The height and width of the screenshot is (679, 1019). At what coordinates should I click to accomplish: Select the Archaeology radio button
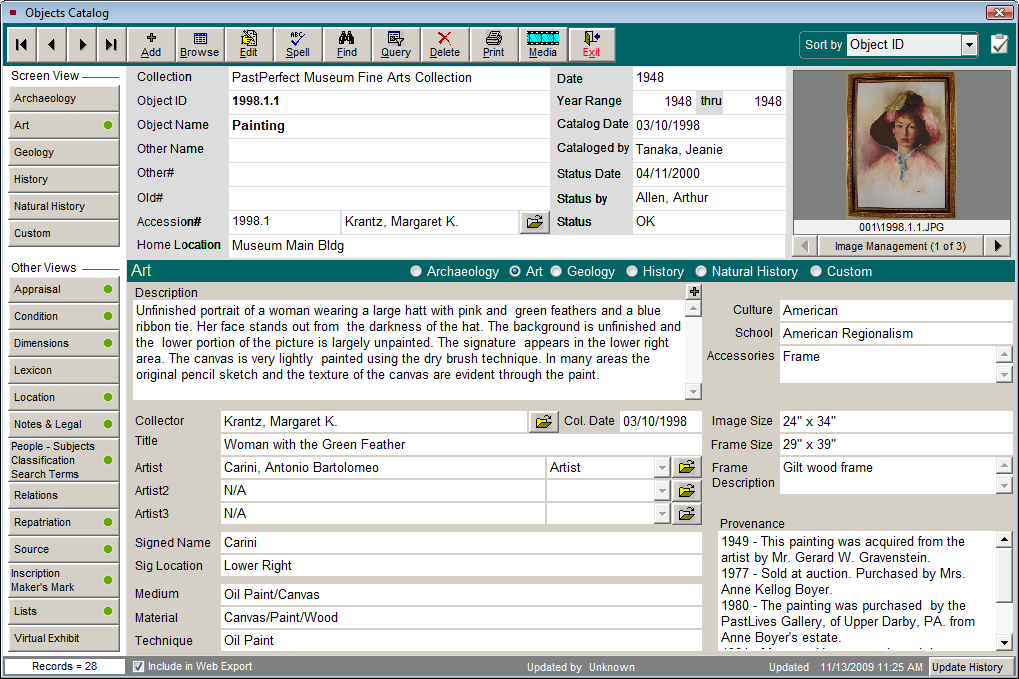(417, 271)
